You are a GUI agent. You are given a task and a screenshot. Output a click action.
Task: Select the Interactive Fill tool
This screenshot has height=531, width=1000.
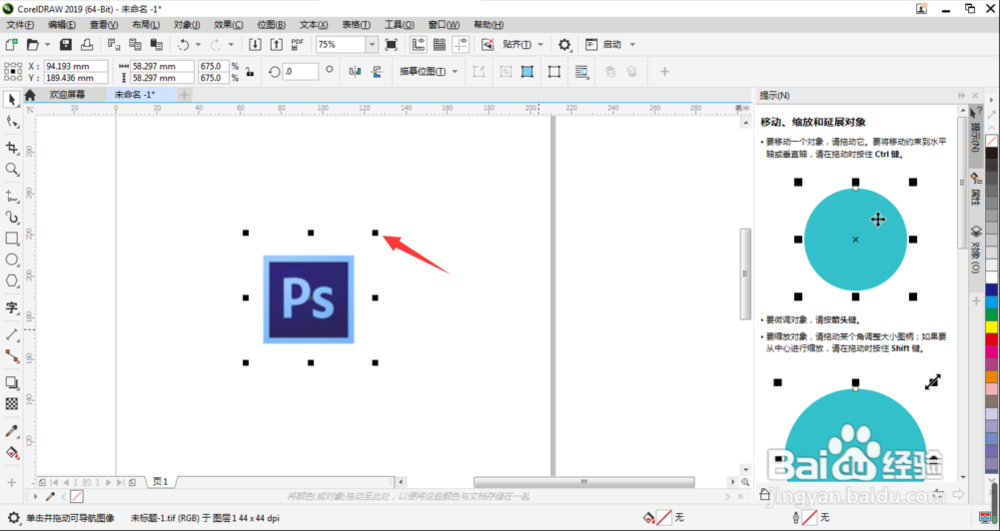click(x=11, y=453)
